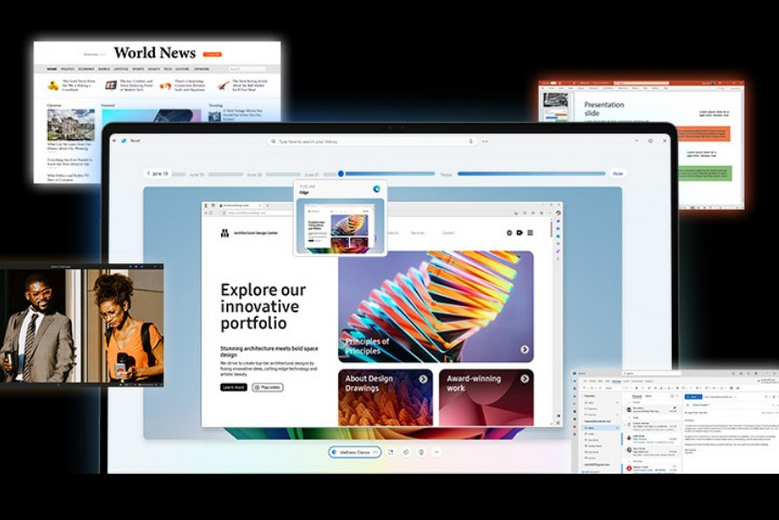This screenshot has width=779, height=520.
Task: Click the Copilot icon atop the Edge sidebar
Action: [558, 213]
